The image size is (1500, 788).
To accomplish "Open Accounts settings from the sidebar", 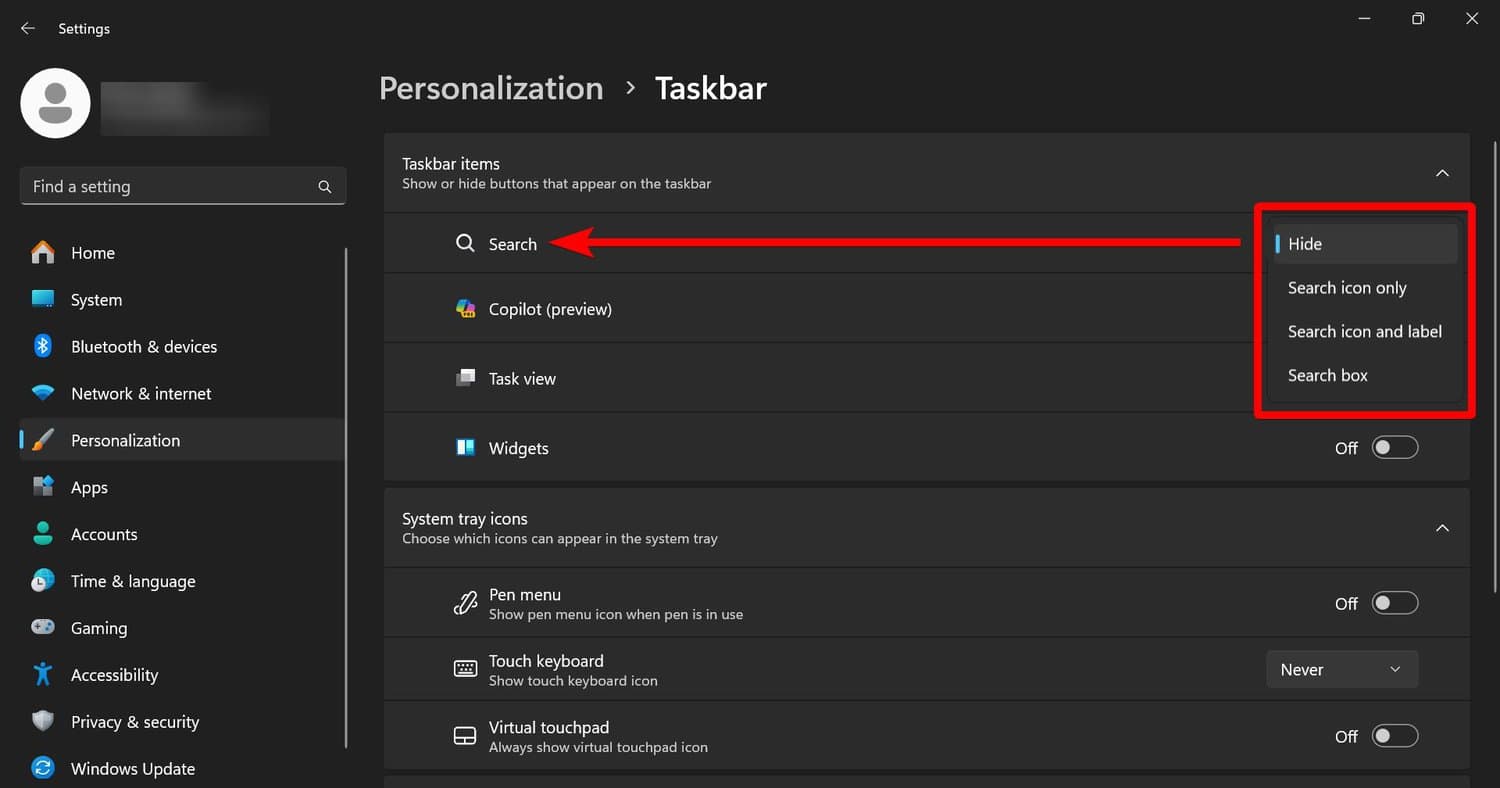I will pos(104,534).
